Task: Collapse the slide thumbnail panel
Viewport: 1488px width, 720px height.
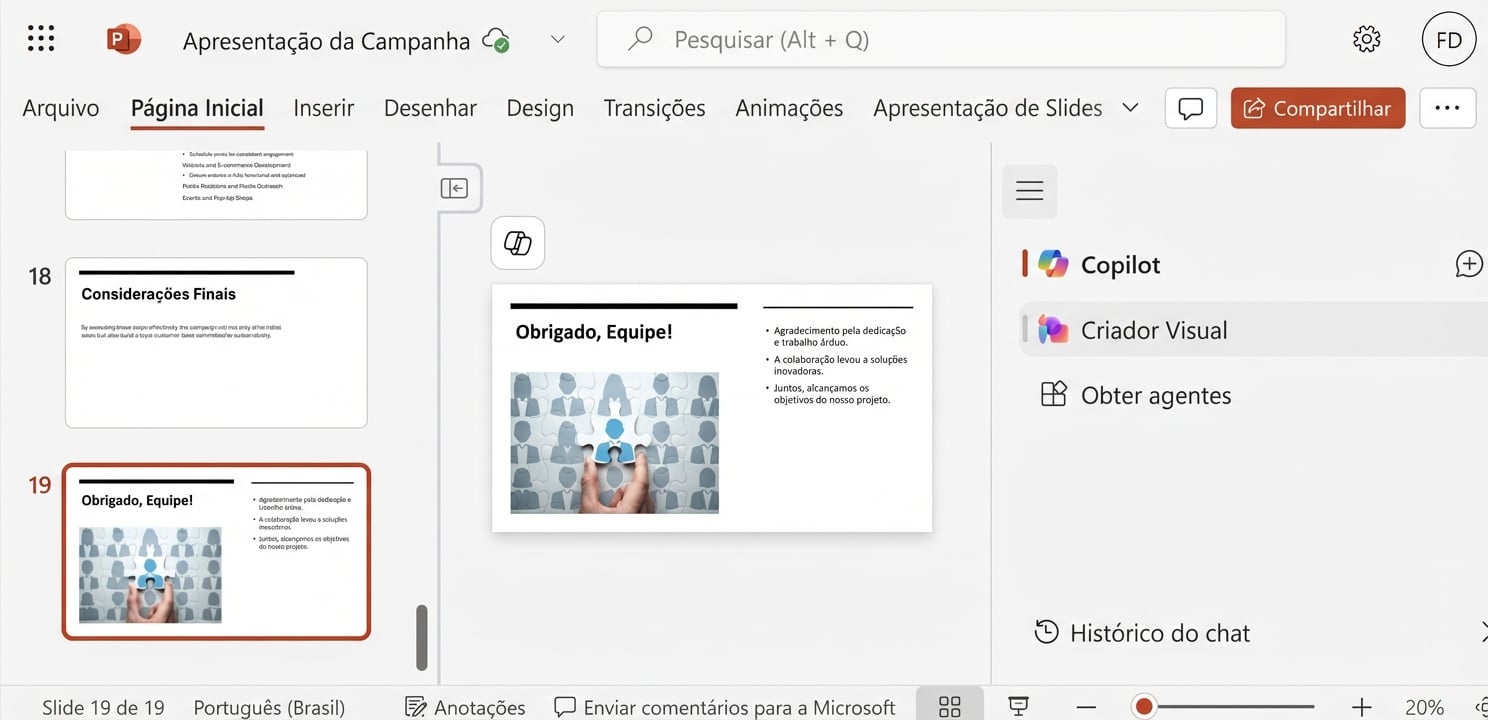Action: (x=456, y=187)
